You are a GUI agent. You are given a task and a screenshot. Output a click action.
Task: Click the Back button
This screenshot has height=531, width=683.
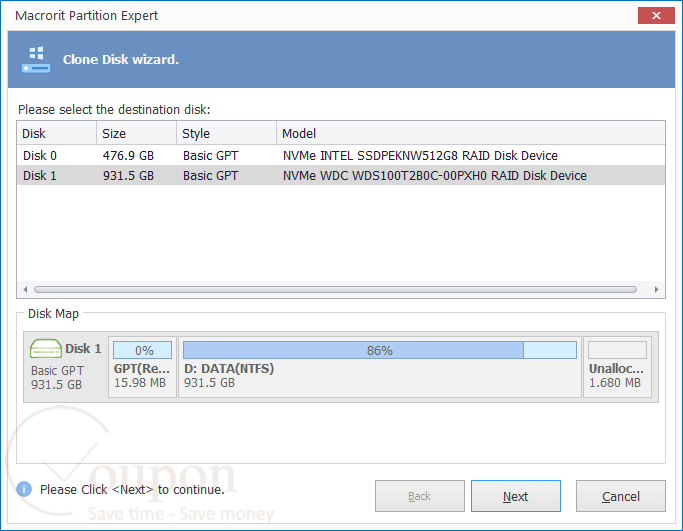pyautogui.click(x=419, y=496)
